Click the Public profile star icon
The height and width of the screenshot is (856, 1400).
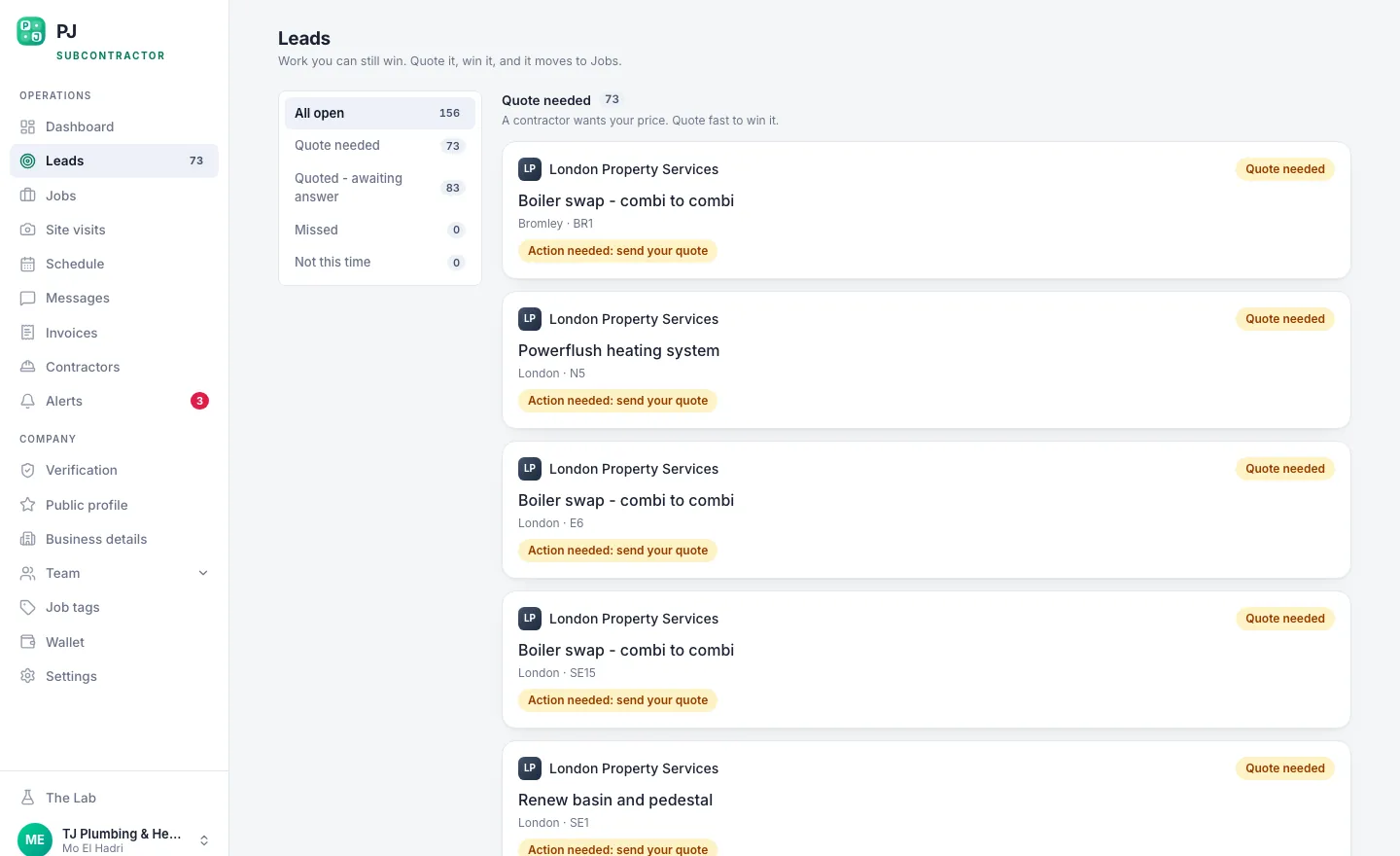tap(27, 505)
